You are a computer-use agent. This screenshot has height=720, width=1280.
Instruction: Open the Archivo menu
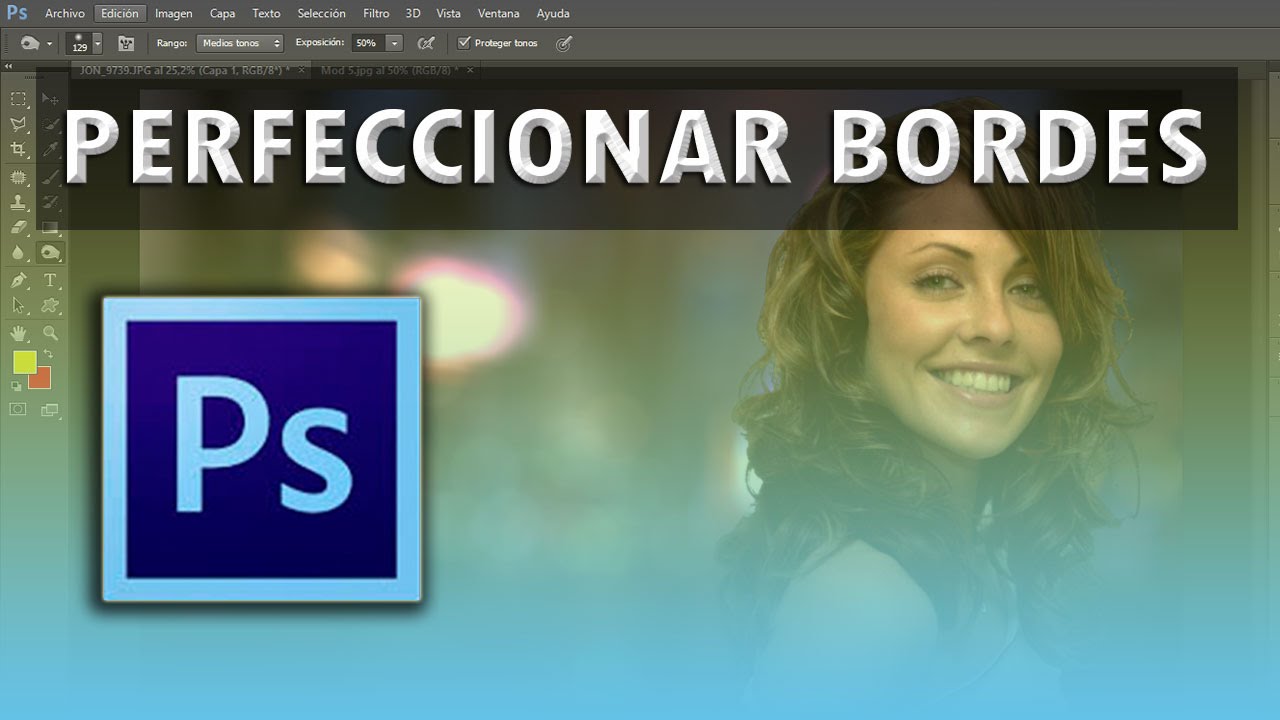point(65,14)
